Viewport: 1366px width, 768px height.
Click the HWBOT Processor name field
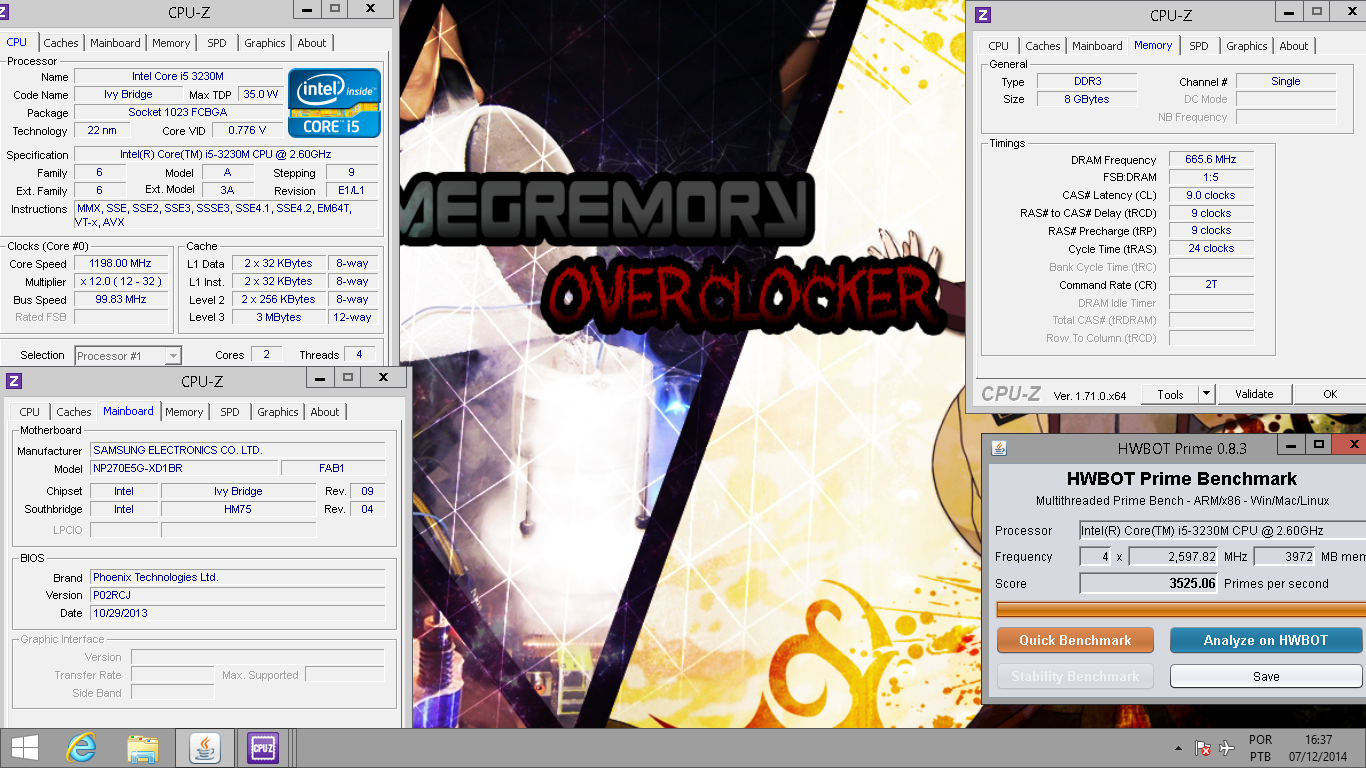coord(1222,530)
